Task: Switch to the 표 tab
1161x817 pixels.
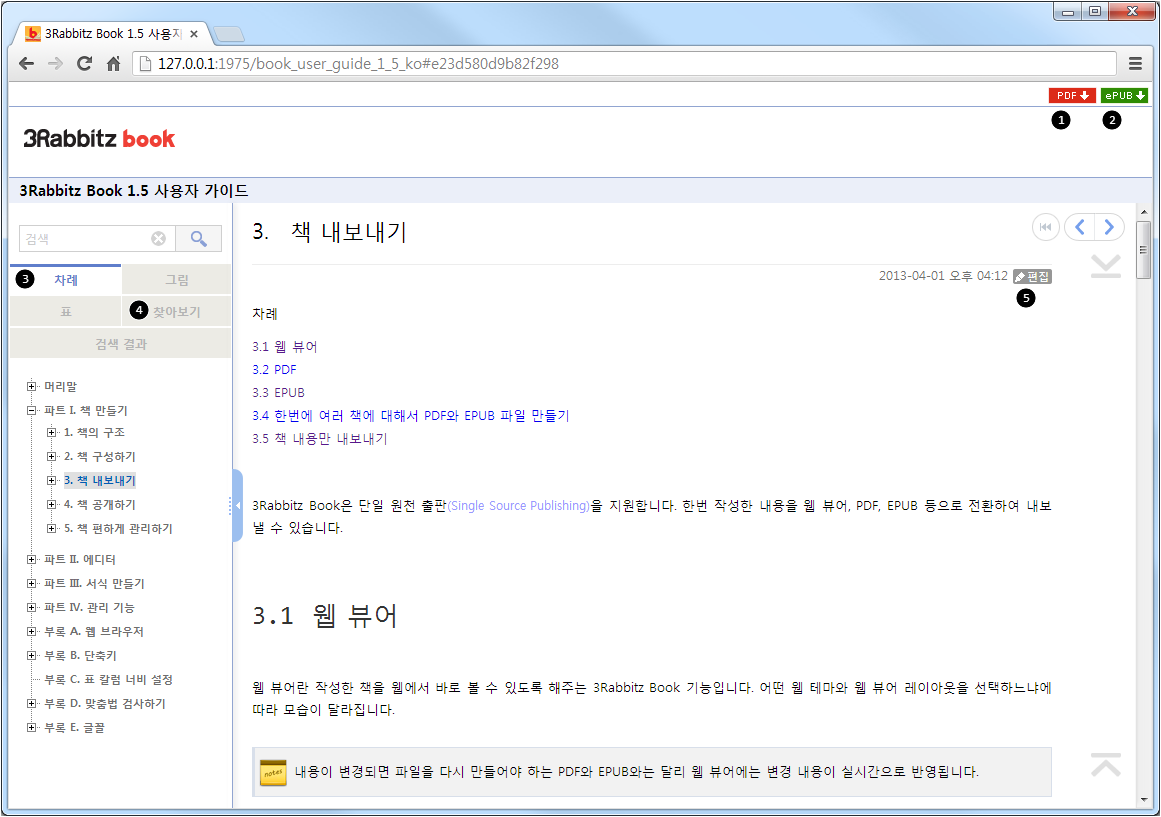Action: [66, 311]
